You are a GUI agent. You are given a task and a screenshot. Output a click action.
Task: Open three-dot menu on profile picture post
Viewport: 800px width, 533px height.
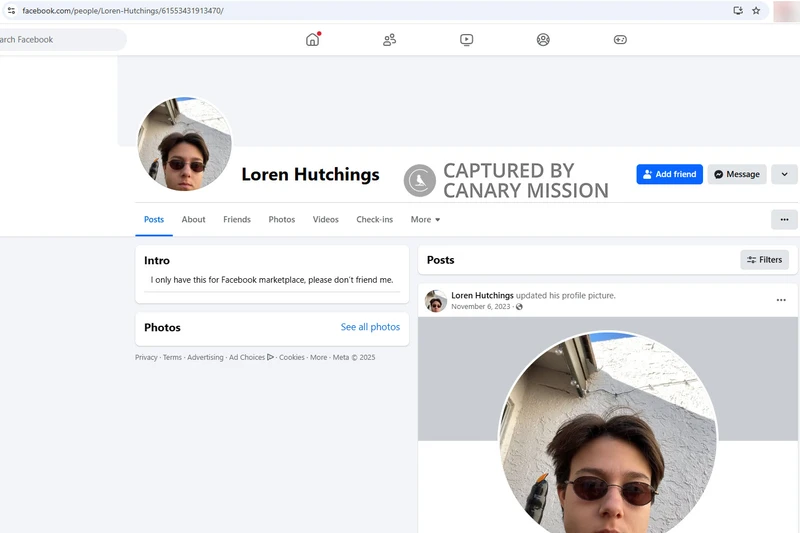781,300
